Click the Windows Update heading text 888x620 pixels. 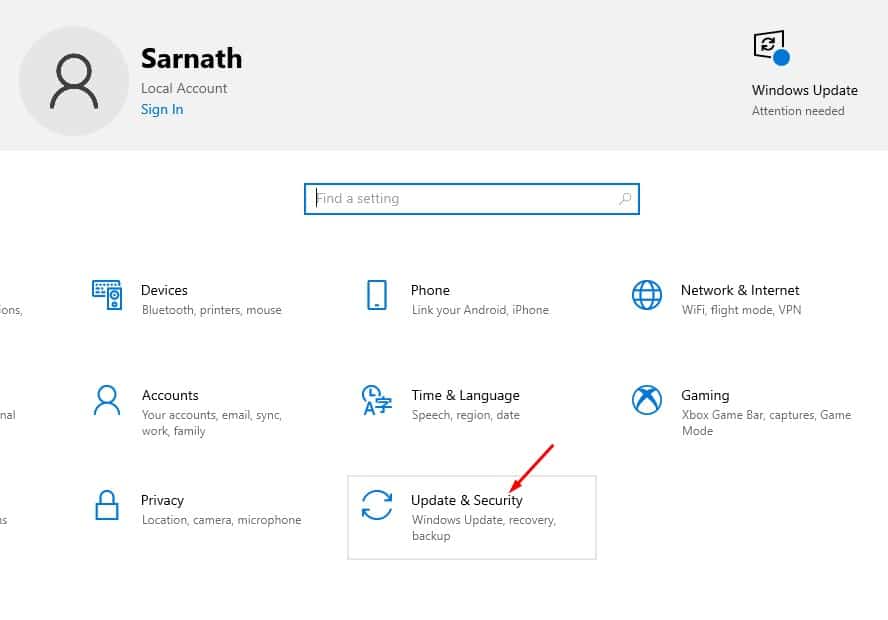(x=805, y=90)
